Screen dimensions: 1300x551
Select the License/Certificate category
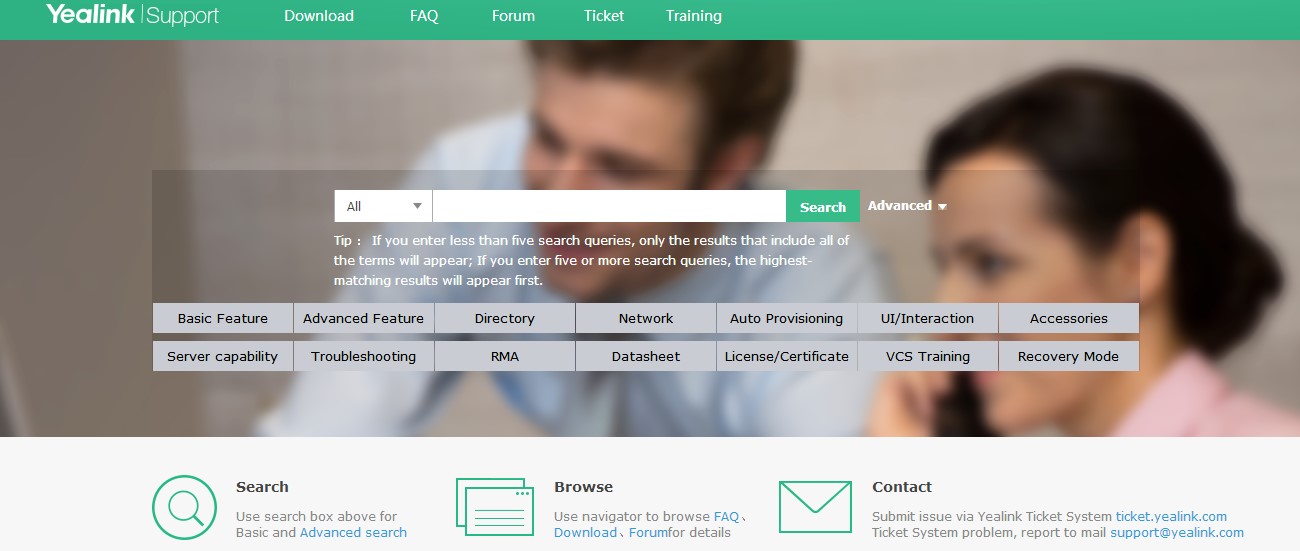787,356
